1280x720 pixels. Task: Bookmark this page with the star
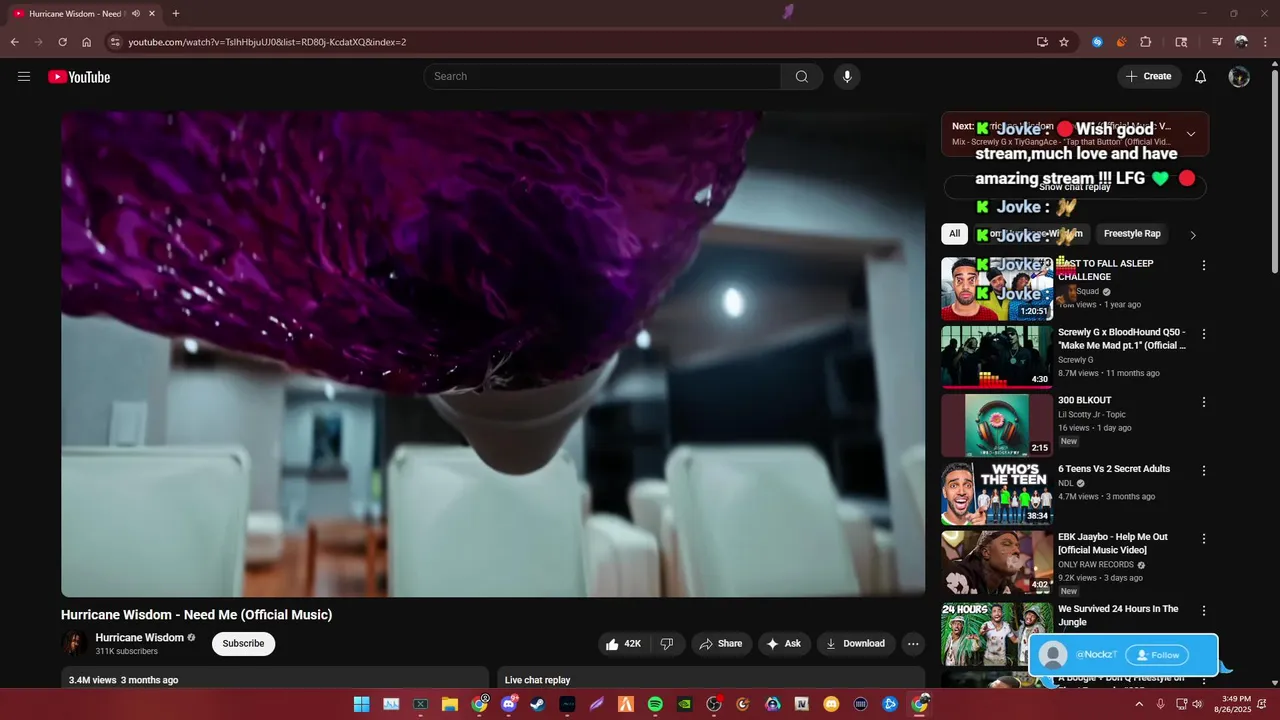[1064, 42]
